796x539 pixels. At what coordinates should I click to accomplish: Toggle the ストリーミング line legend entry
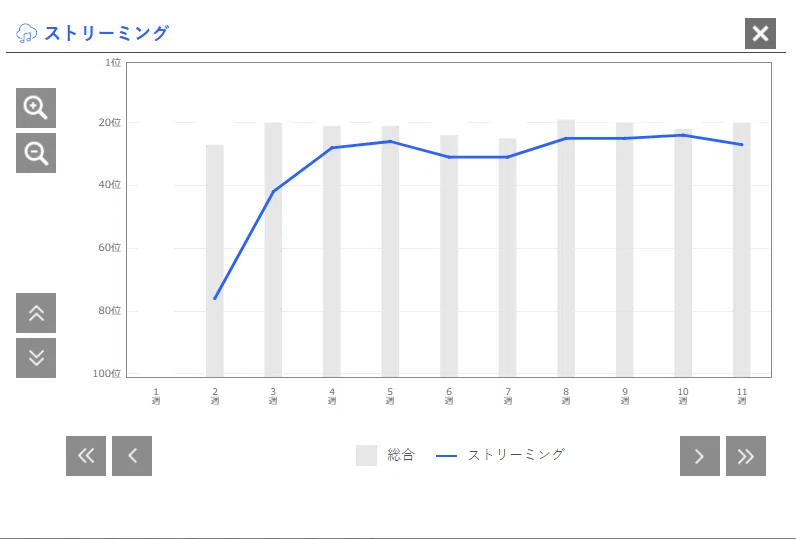[501, 455]
